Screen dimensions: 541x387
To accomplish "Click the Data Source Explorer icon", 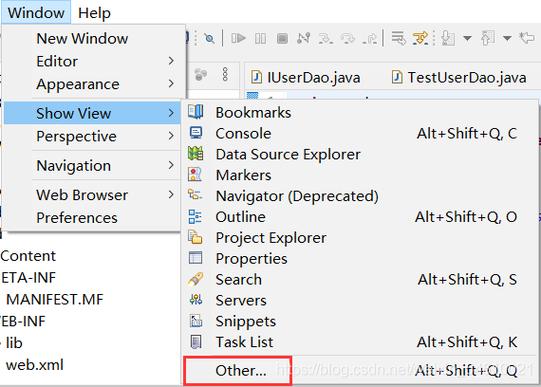I will pos(196,153).
